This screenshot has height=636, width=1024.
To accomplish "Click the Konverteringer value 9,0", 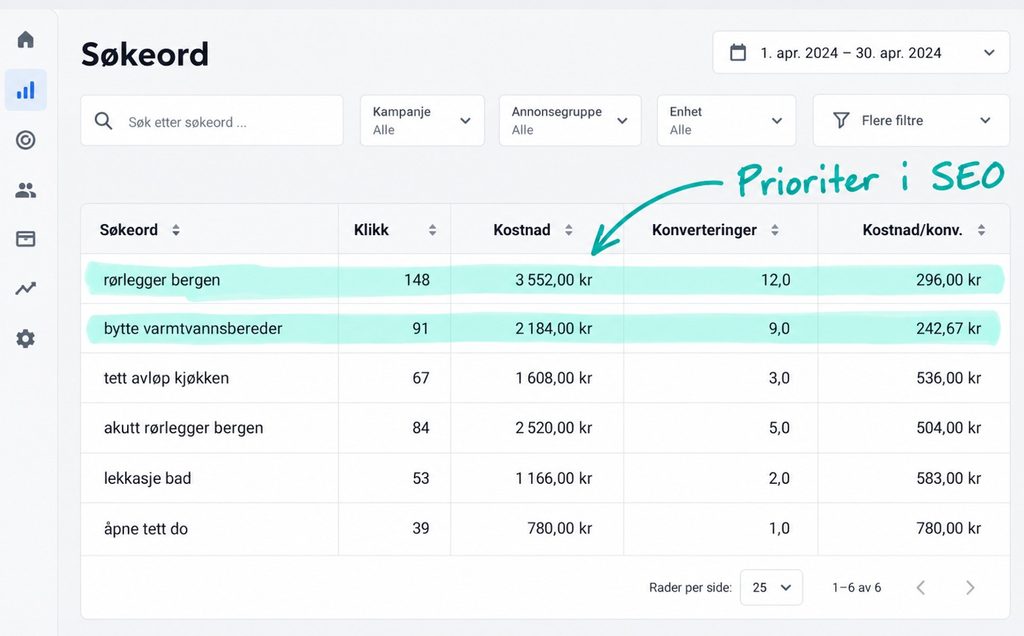I will click(779, 328).
